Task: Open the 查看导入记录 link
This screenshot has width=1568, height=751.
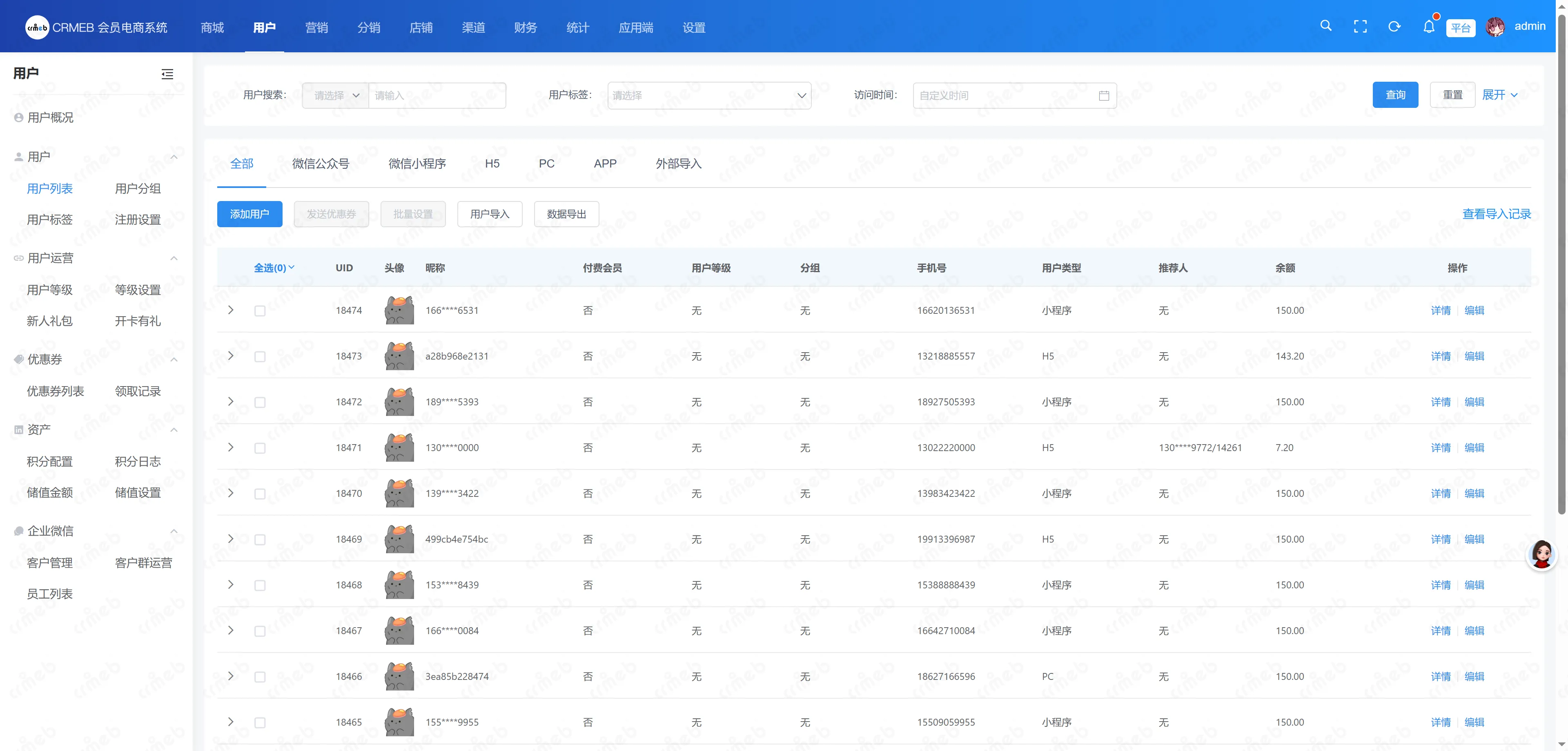Action: point(1496,214)
